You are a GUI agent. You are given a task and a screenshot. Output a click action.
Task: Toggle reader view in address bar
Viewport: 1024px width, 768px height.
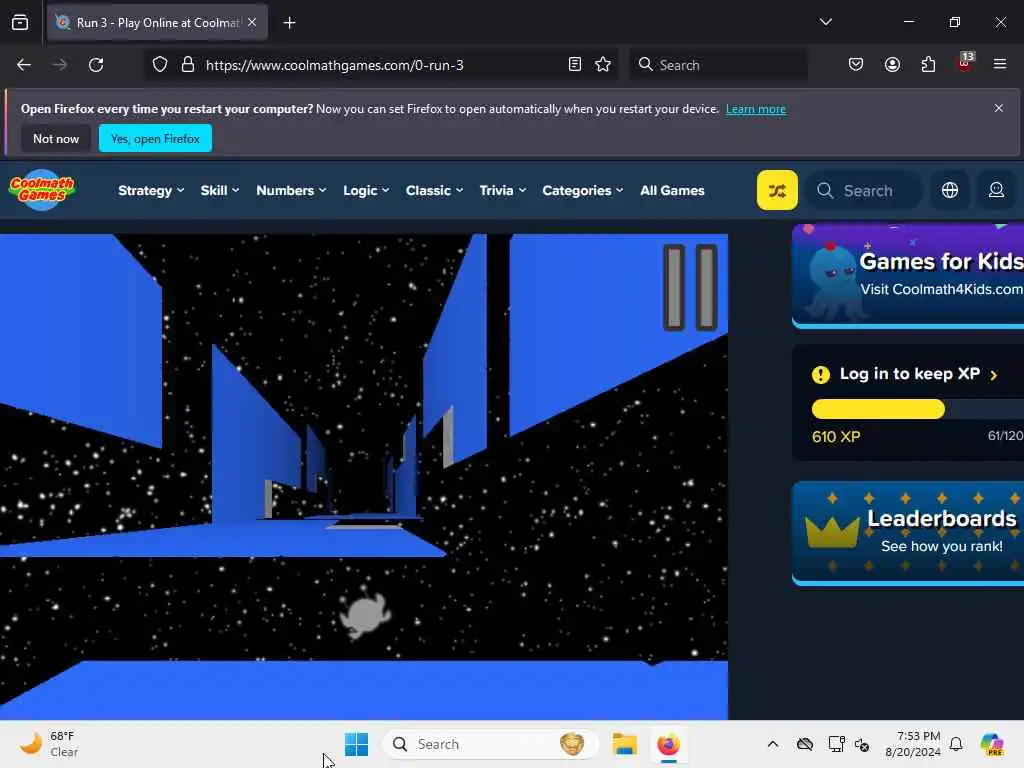575,65
